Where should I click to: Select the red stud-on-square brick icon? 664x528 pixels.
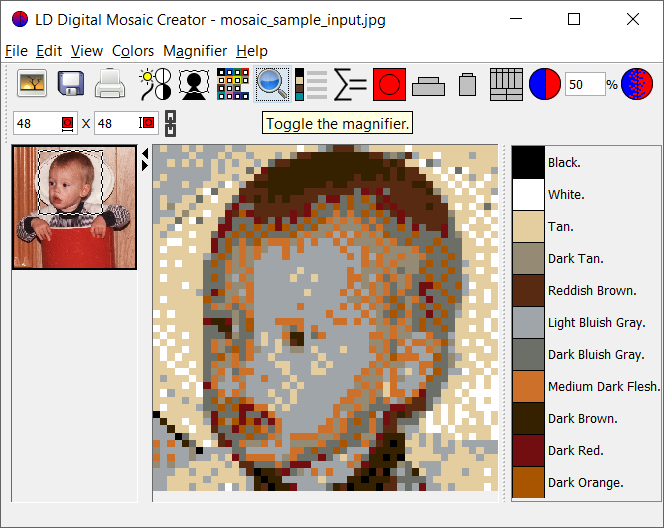389,84
